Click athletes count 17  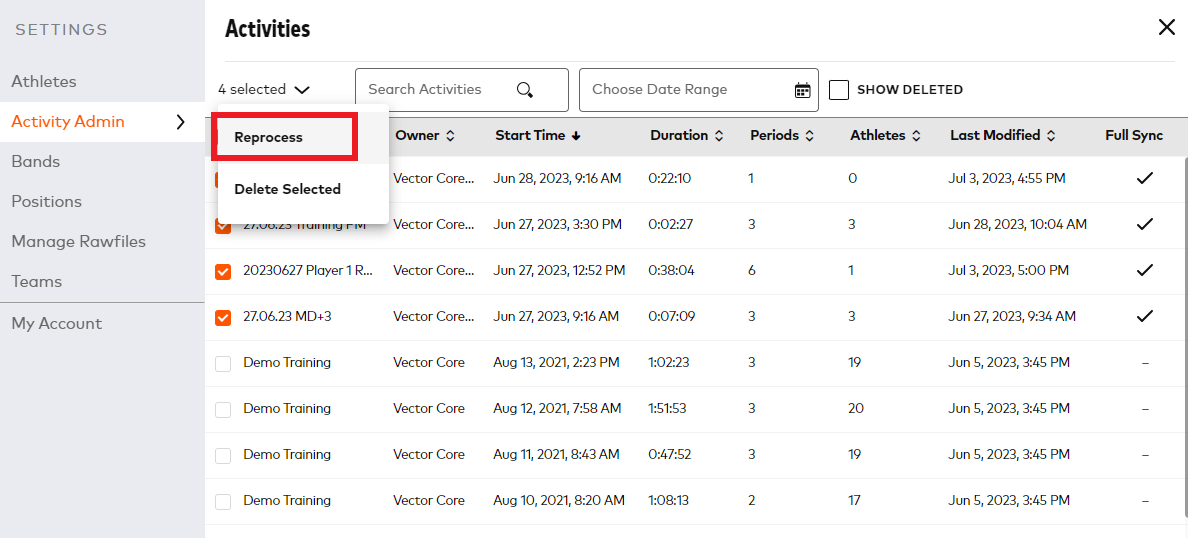coord(855,501)
